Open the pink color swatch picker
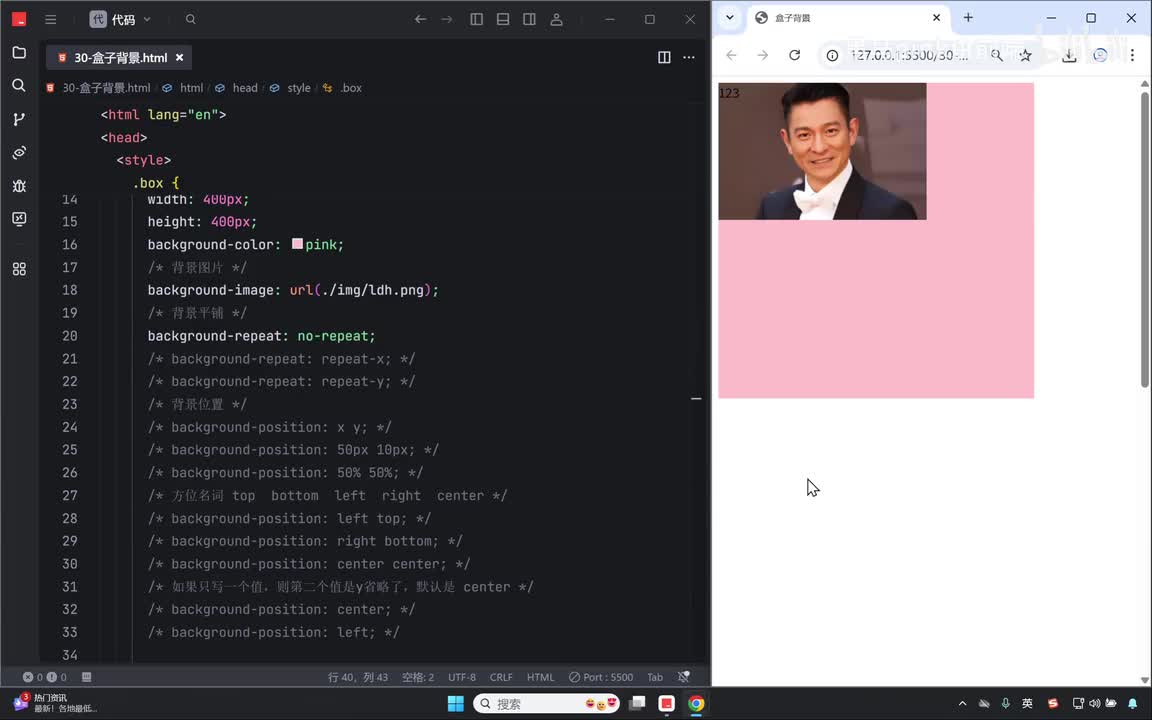Viewport: 1152px width, 720px height. click(x=298, y=244)
